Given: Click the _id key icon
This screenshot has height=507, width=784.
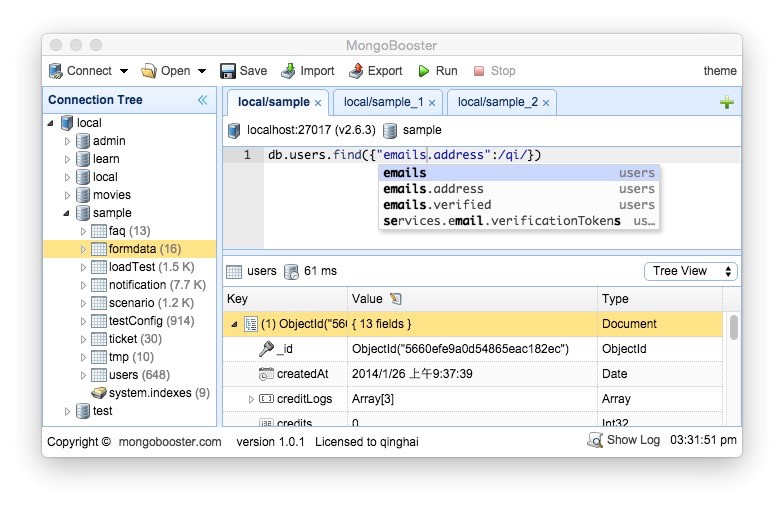Looking at the screenshot, I should click(266, 348).
